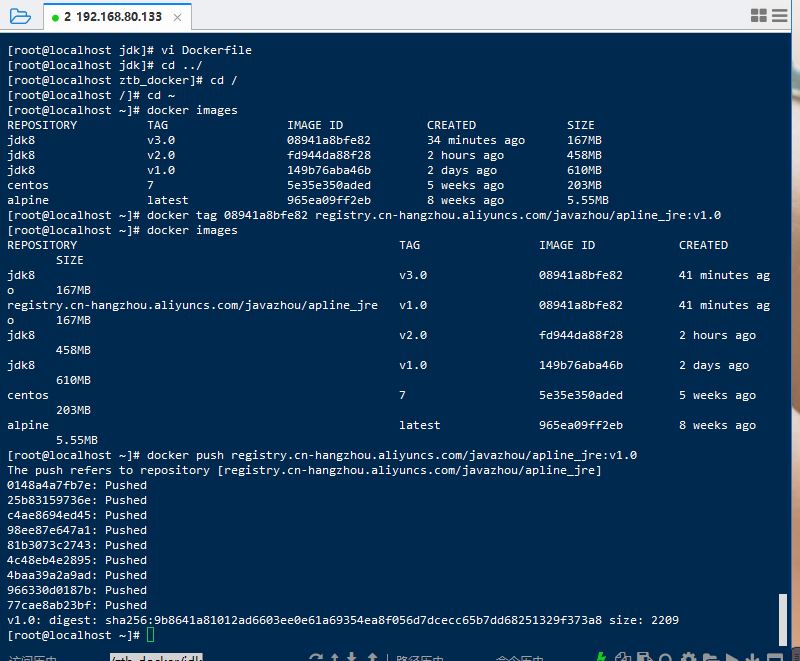Click 'centos' repository in first listing
Image resolution: width=800 pixels, height=661 pixels.
point(28,185)
